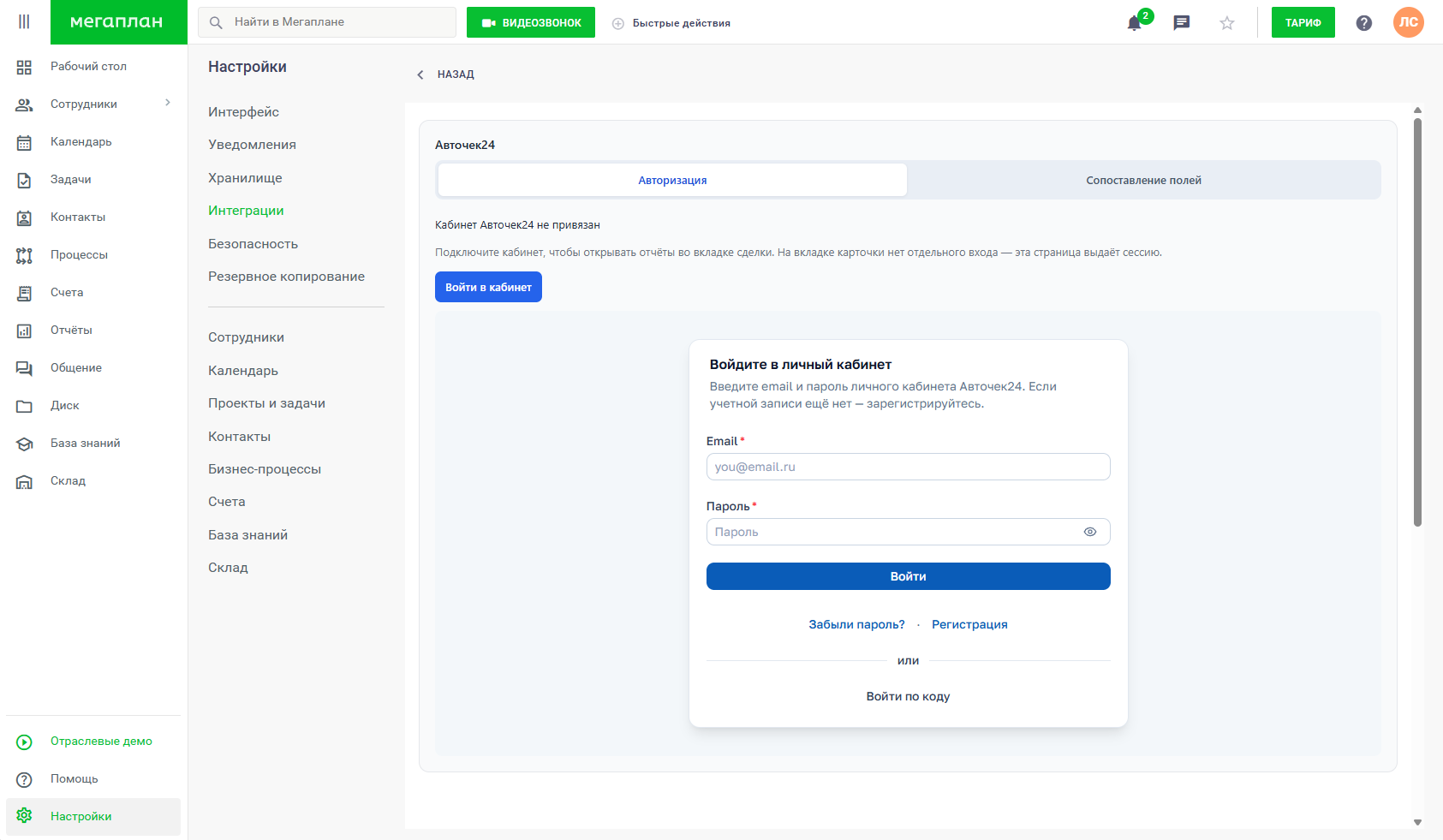Expand the Сотрудники sidebar submenu arrow
1443x840 pixels.
(168, 103)
